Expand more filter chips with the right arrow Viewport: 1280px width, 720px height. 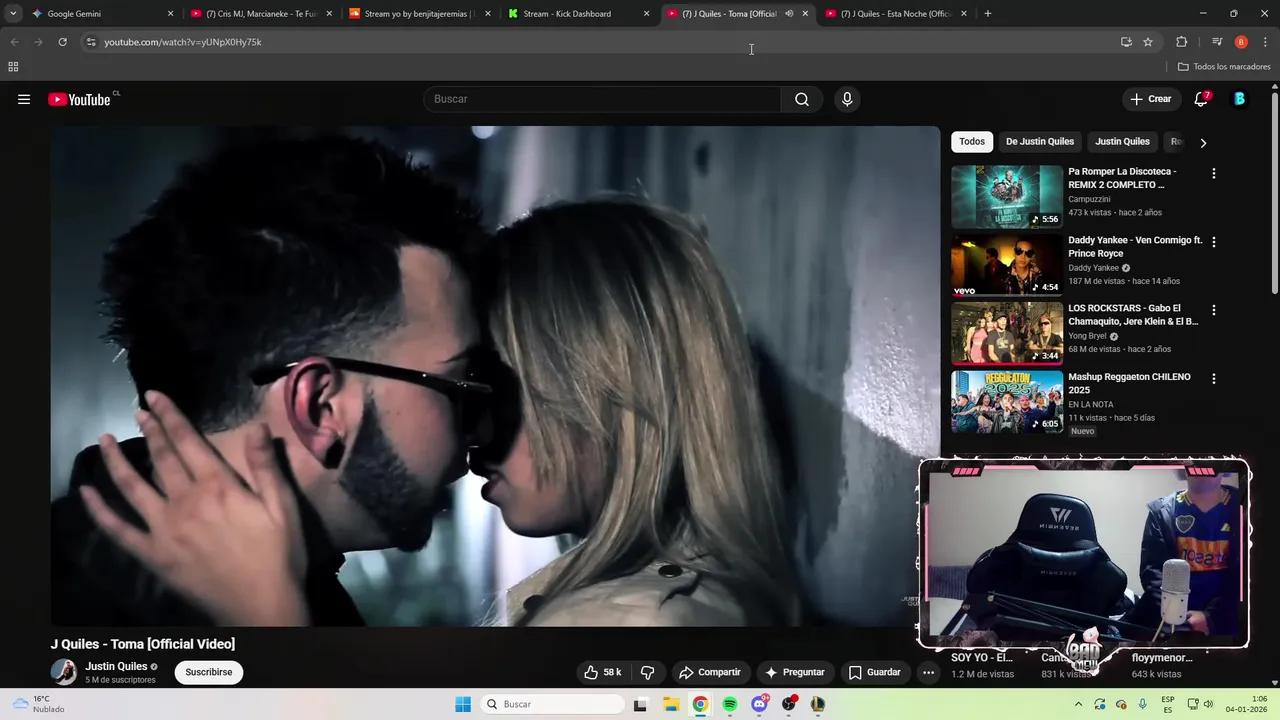click(x=1203, y=142)
